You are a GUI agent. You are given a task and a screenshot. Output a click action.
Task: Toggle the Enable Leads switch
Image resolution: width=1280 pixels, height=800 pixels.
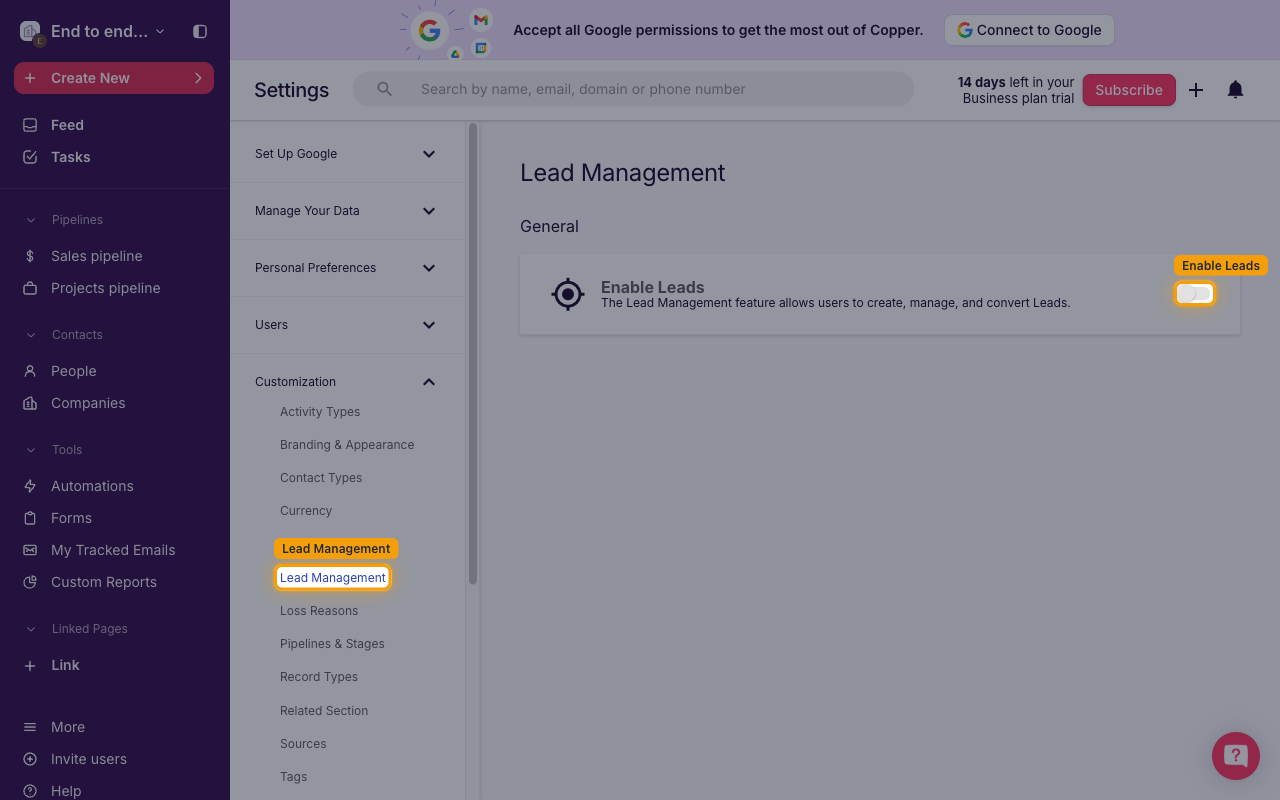[x=1195, y=294]
